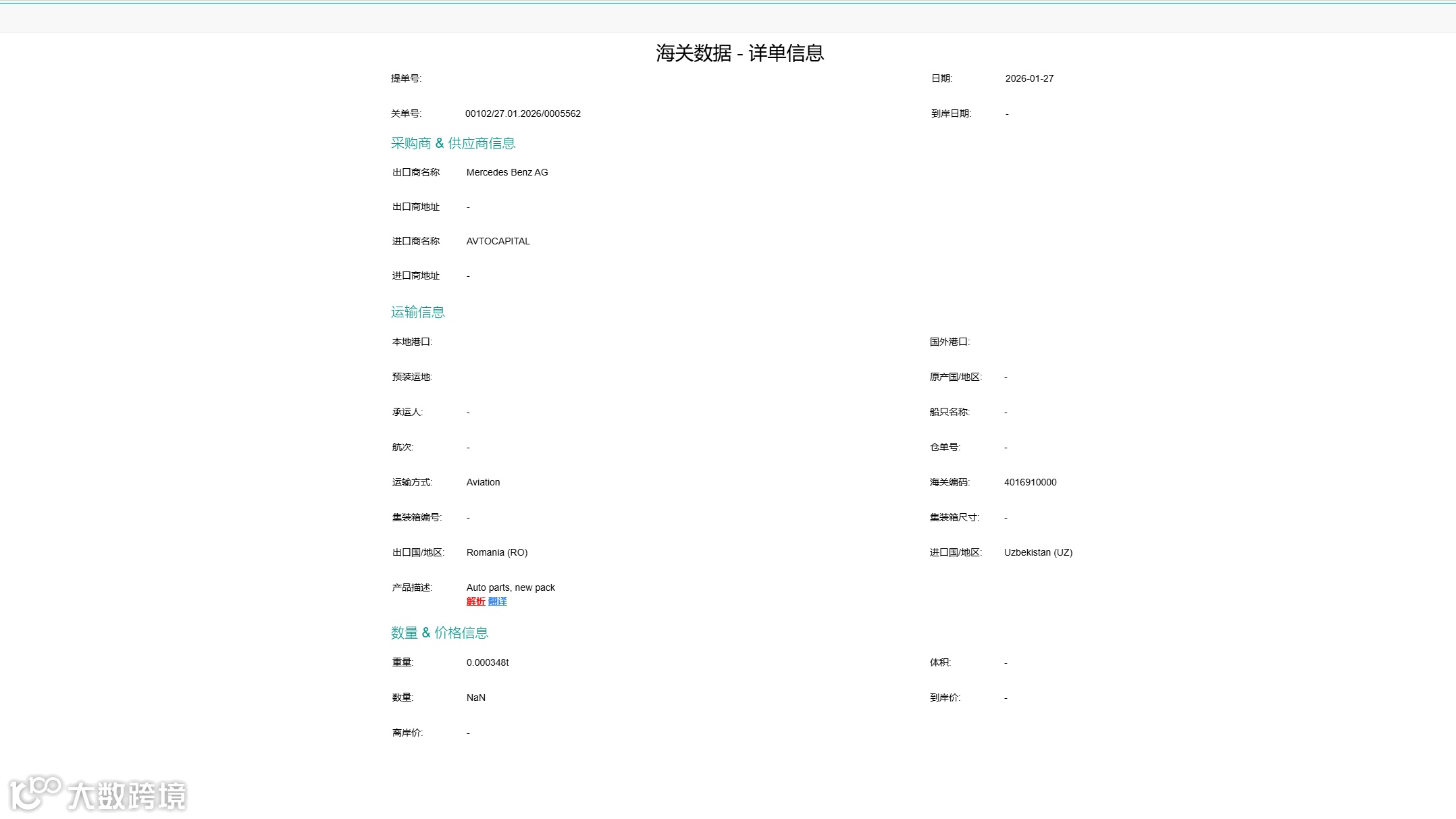Click the HS code 4016910000
1456x819 pixels.
(1030, 482)
